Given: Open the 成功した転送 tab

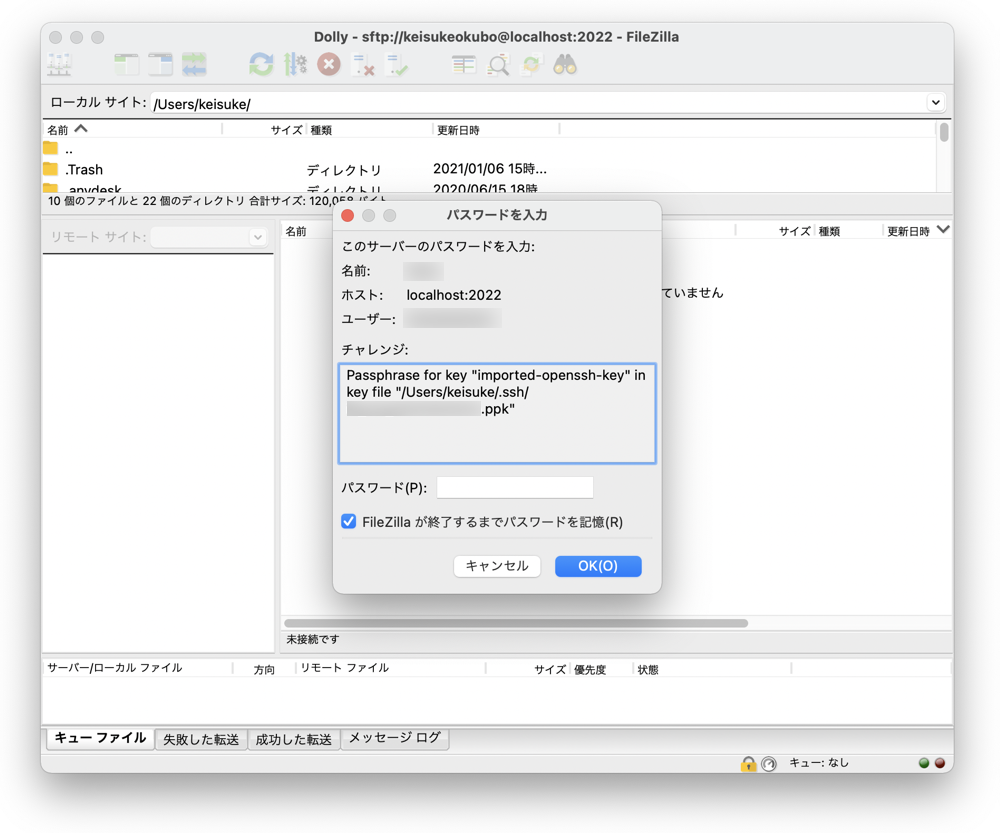Looking at the screenshot, I should tap(293, 739).
